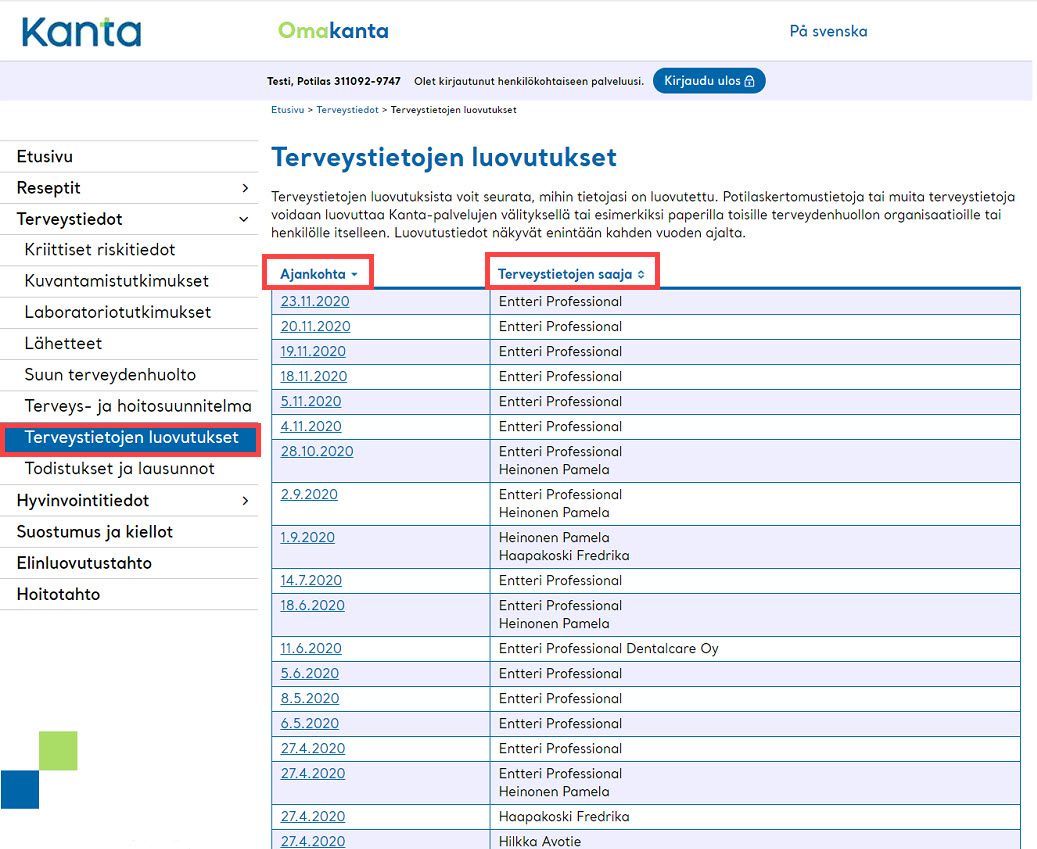Click the 'Terveystietojen luovutukset' page heading
Screen dimensions: 1037x849
coord(444,157)
